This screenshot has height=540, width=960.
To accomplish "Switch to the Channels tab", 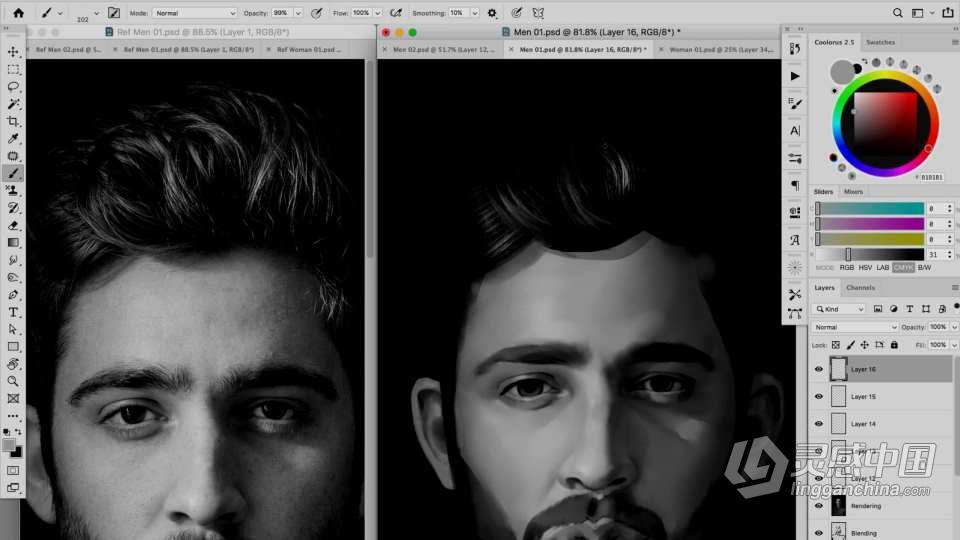I will click(x=860, y=288).
